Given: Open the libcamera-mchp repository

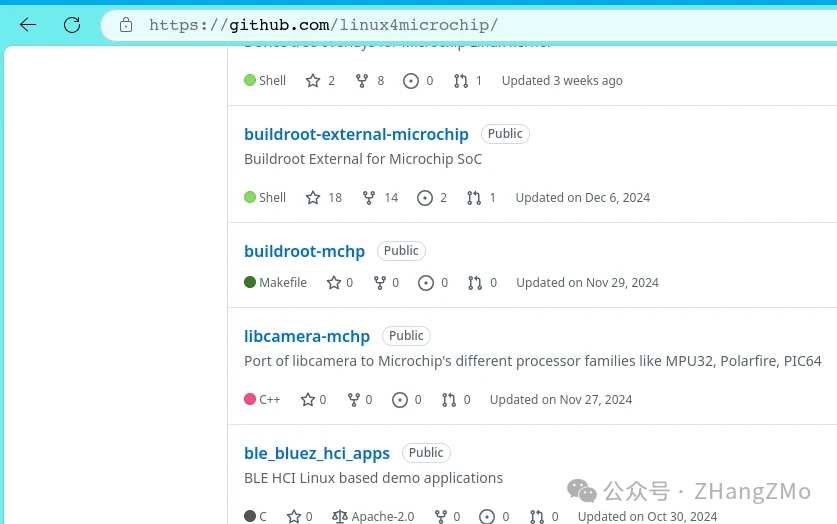Looking at the screenshot, I should [307, 336].
